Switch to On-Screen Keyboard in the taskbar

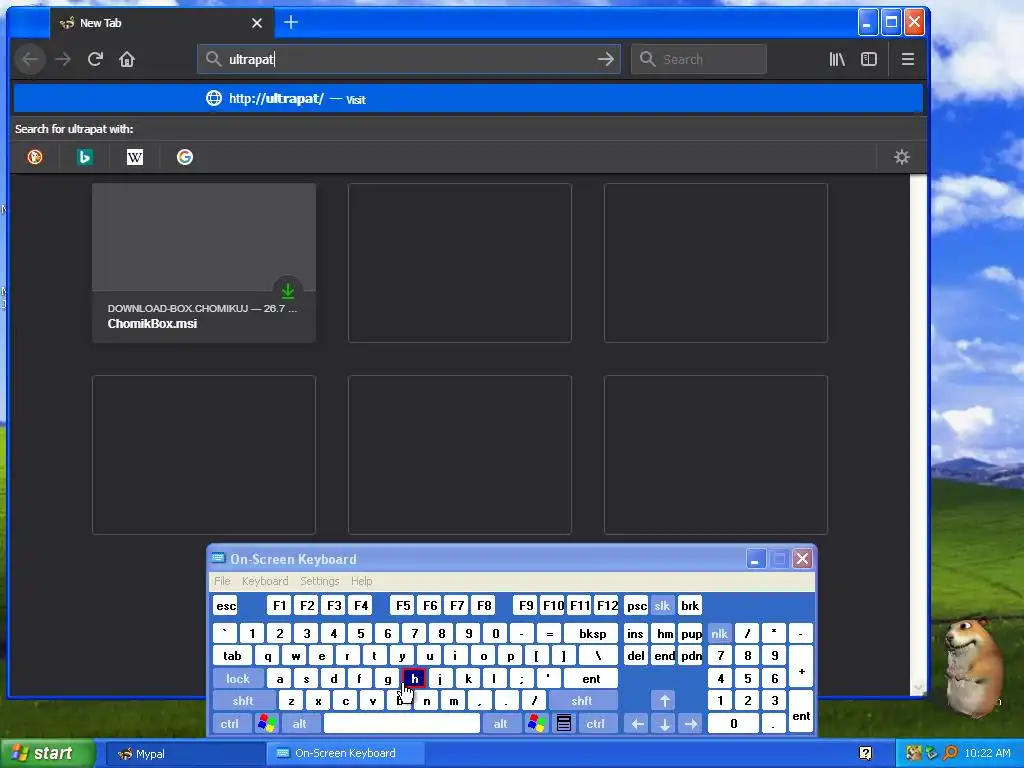345,754
